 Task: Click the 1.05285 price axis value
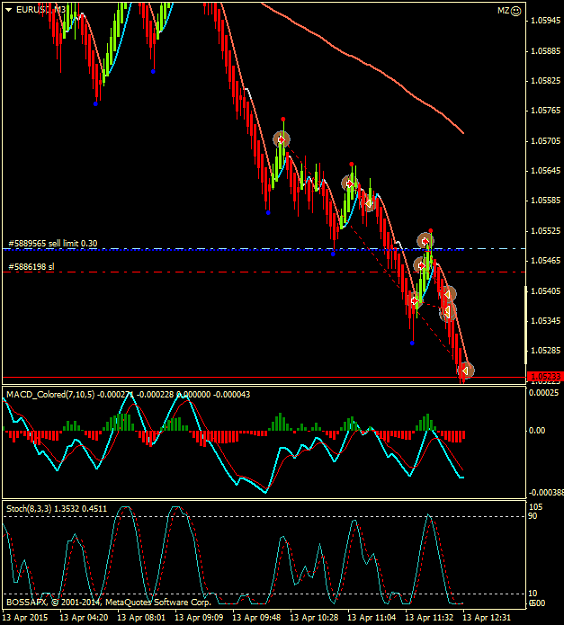point(546,351)
